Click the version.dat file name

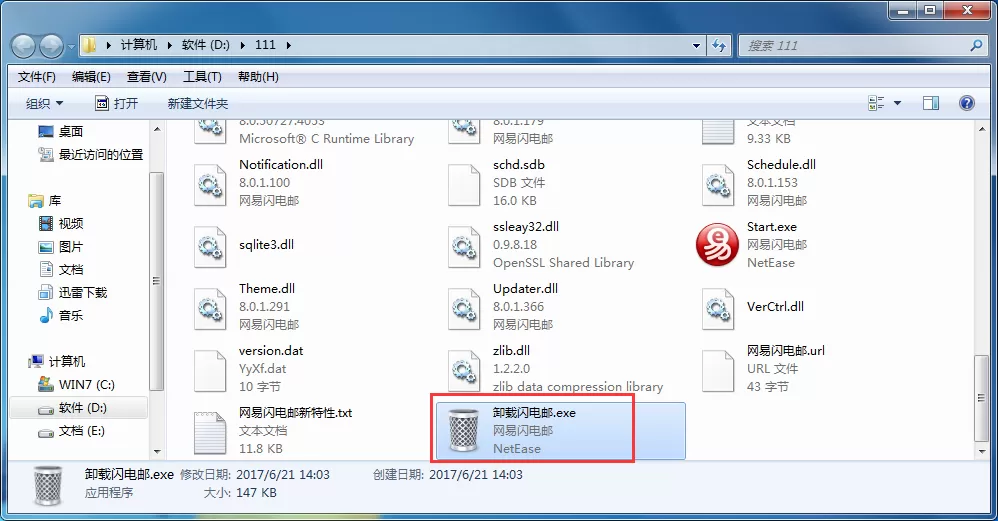click(x=271, y=351)
